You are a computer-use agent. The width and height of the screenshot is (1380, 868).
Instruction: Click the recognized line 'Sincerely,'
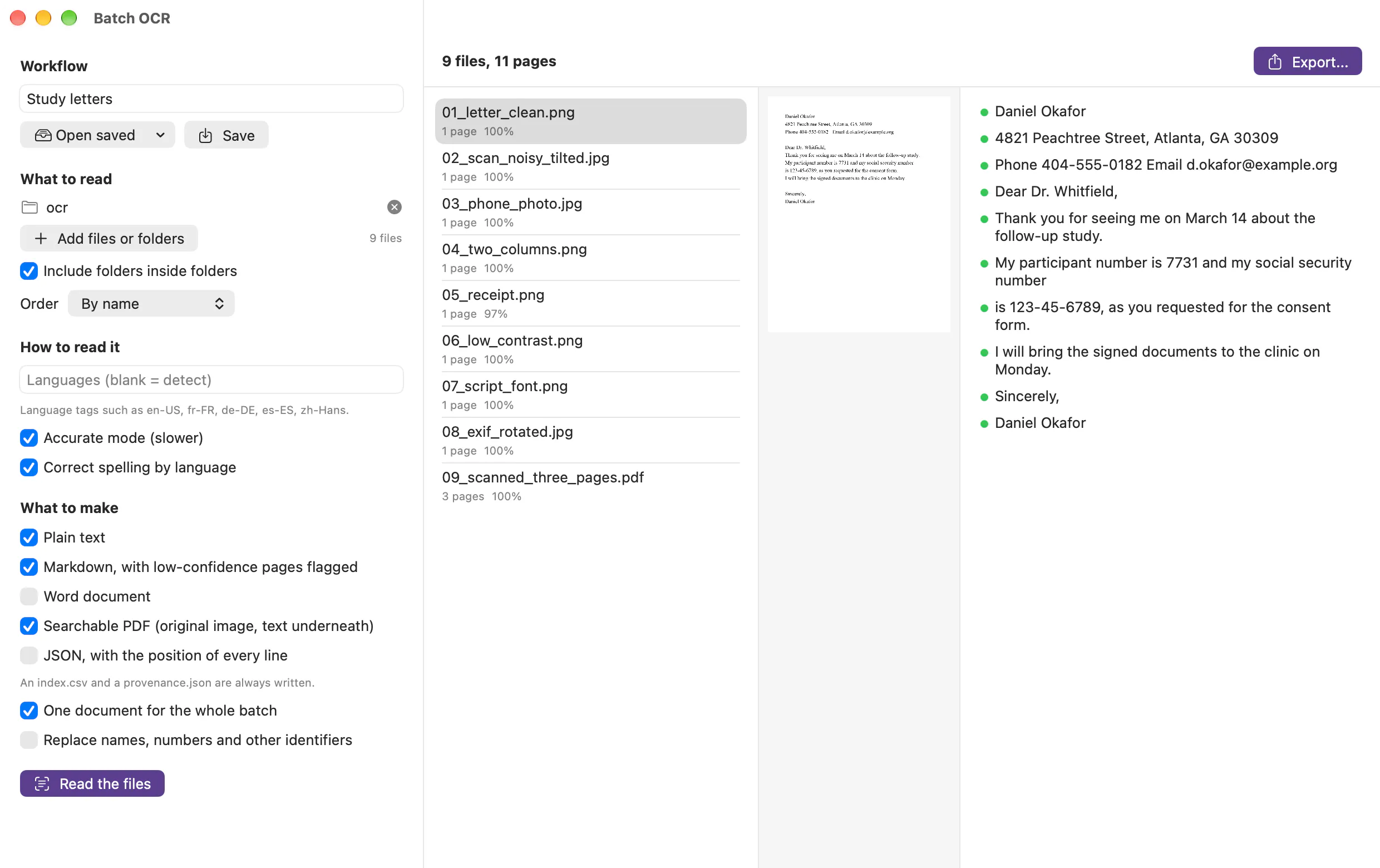click(1027, 397)
